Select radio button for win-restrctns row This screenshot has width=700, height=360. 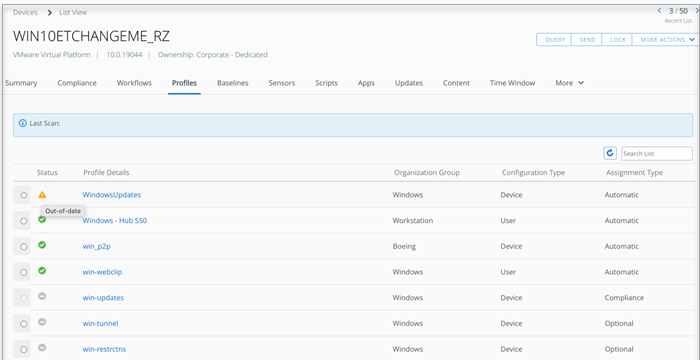pos(24,349)
